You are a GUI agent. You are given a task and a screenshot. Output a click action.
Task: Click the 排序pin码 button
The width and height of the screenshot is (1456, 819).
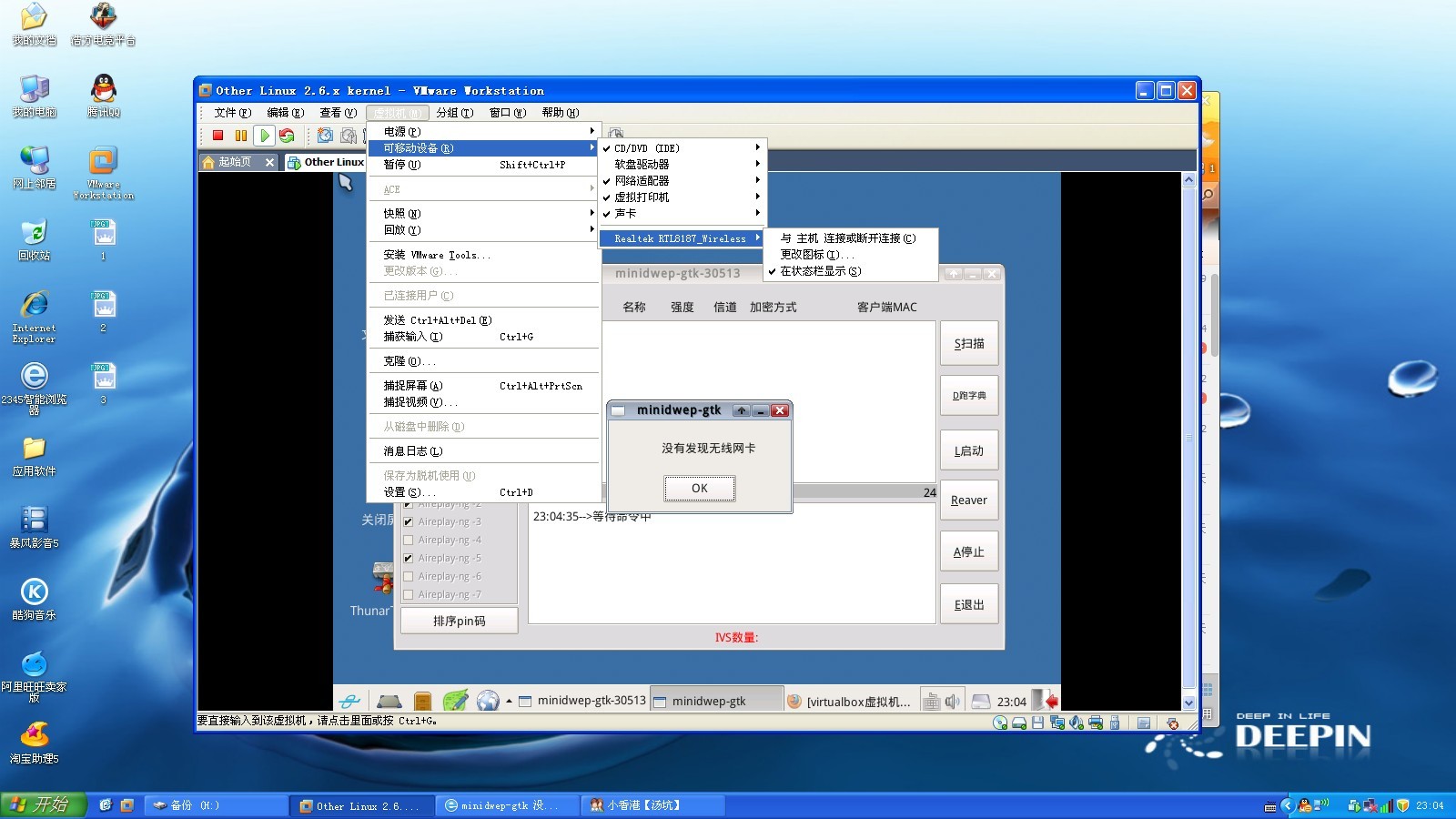(x=460, y=621)
